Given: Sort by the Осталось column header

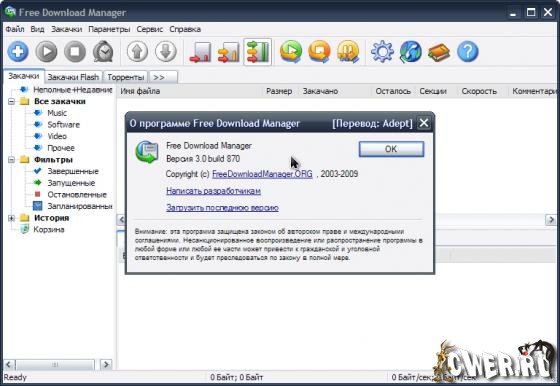Looking at the screenshot, I should [393, 91].
